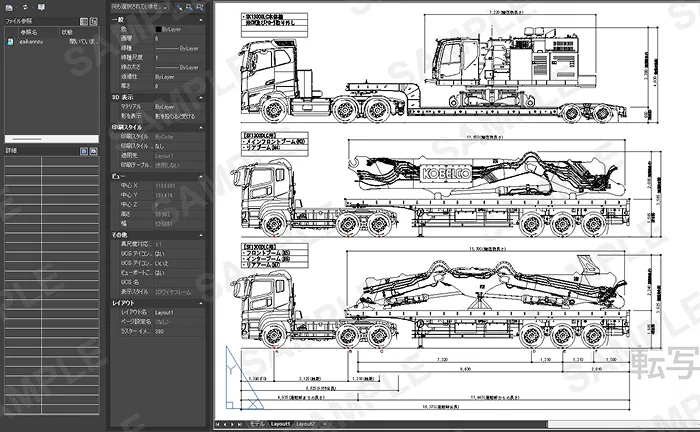
Task: Click the 表示スタイル 2Dワイヤフレーム value
Action: coord(179,292)
